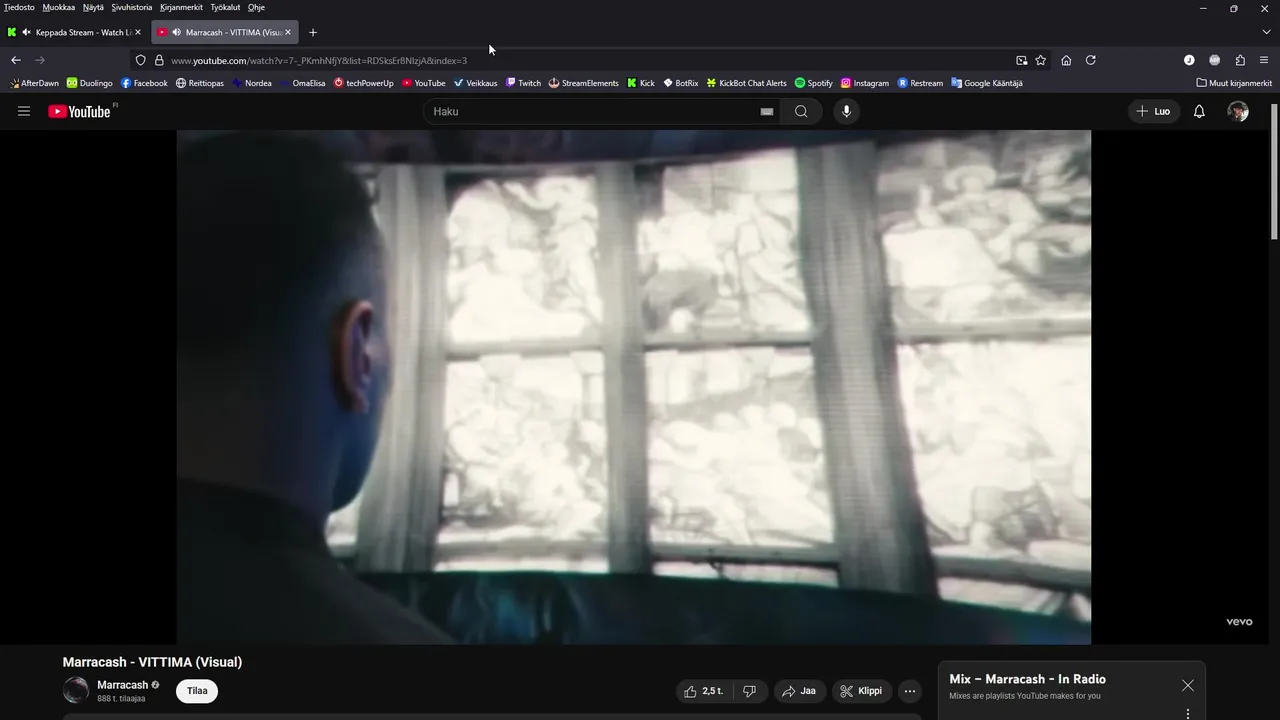Open the Twitch bookmark
This screenshot has width=1280, height=720.
(523, 83)
